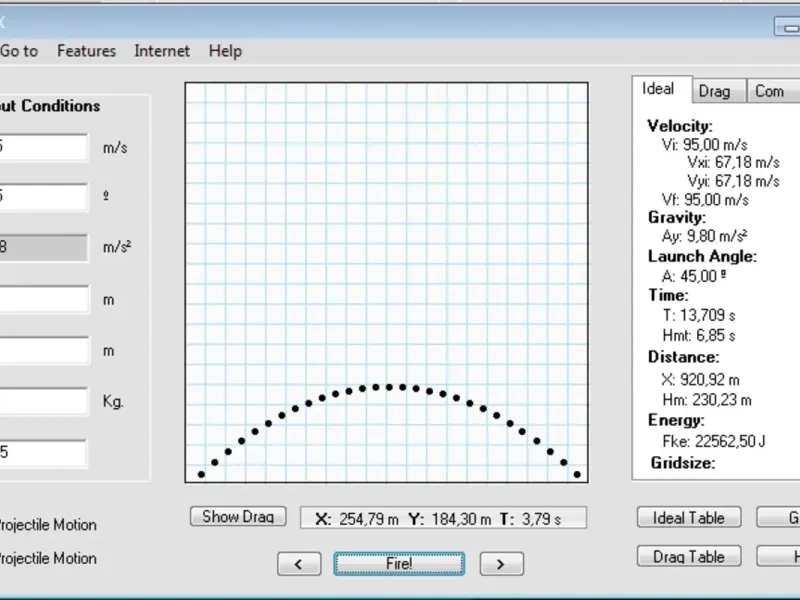Screen dimensions: 800x600
Task: Step back with the left arrow button
Action: point(299,564)
